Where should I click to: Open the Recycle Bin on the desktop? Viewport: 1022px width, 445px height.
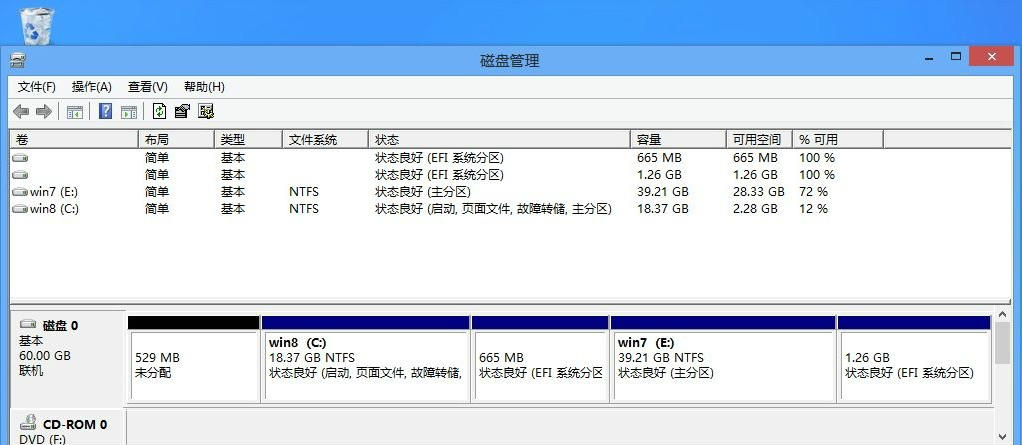38,25
